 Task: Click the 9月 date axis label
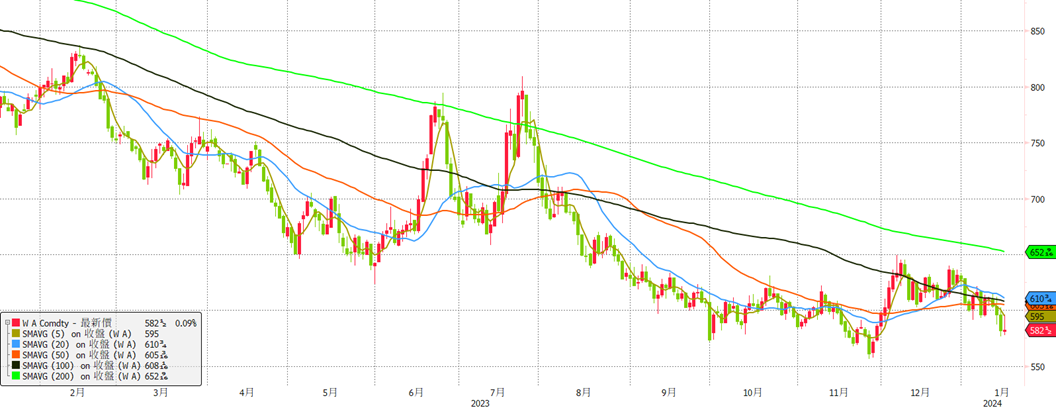click(x=669, y=393)
